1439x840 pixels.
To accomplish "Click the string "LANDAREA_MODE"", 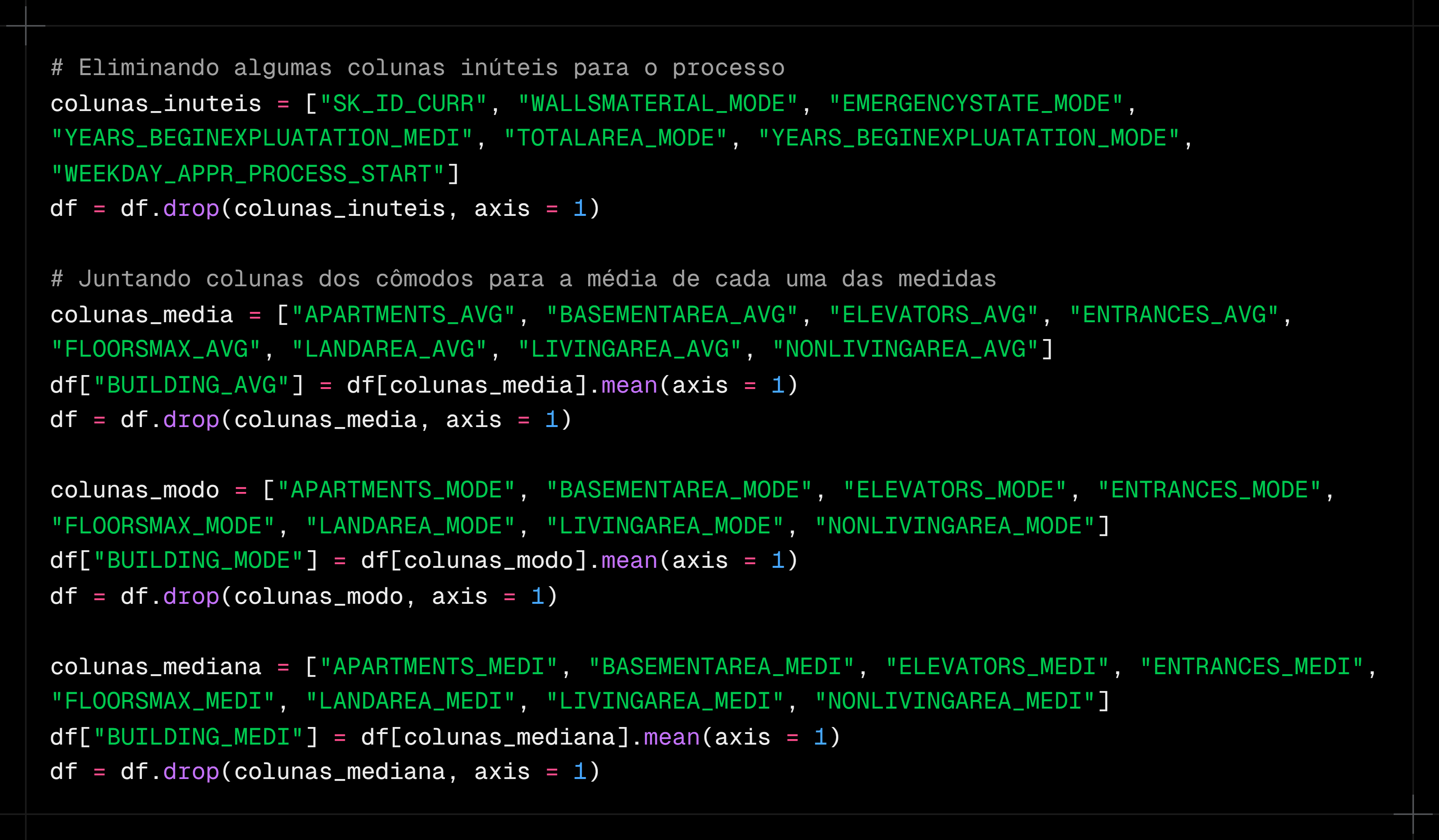I will [411, 526].
